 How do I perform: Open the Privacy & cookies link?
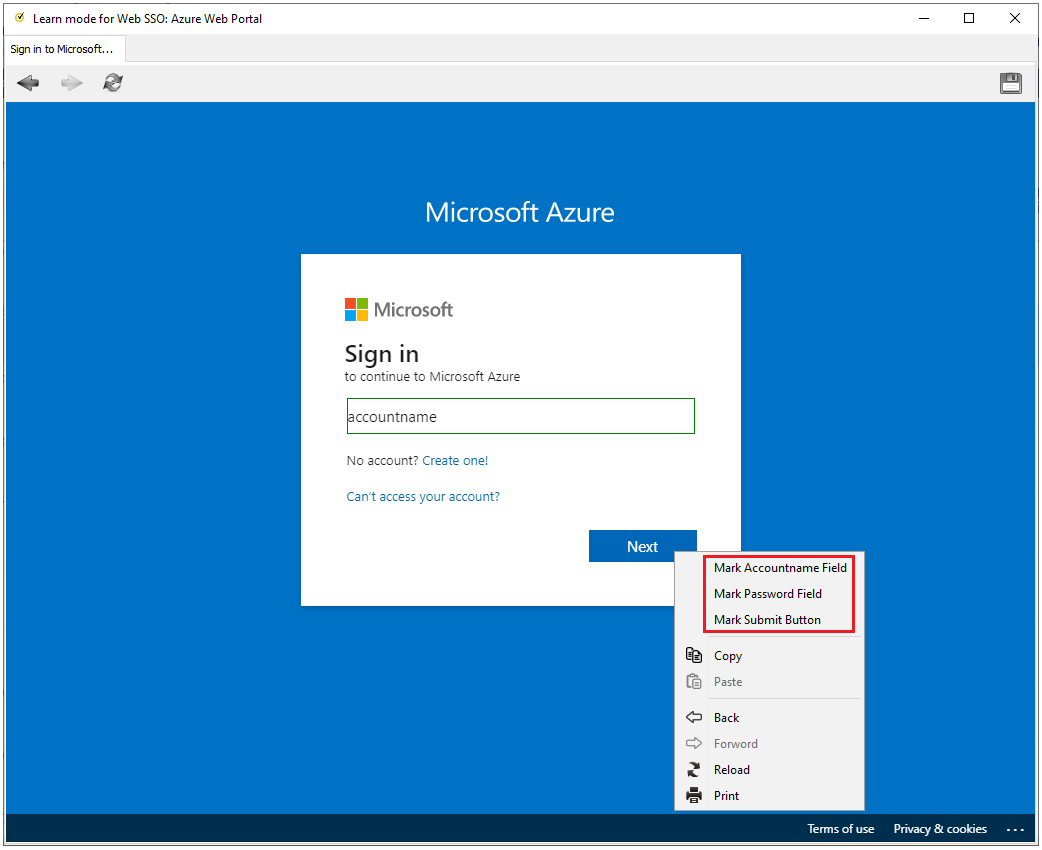[x=940, y=829]
